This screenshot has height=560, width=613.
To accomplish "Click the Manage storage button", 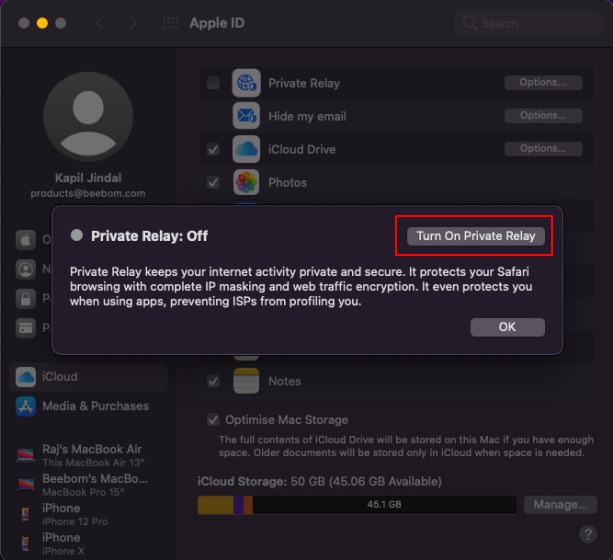I will coord(560,504).
